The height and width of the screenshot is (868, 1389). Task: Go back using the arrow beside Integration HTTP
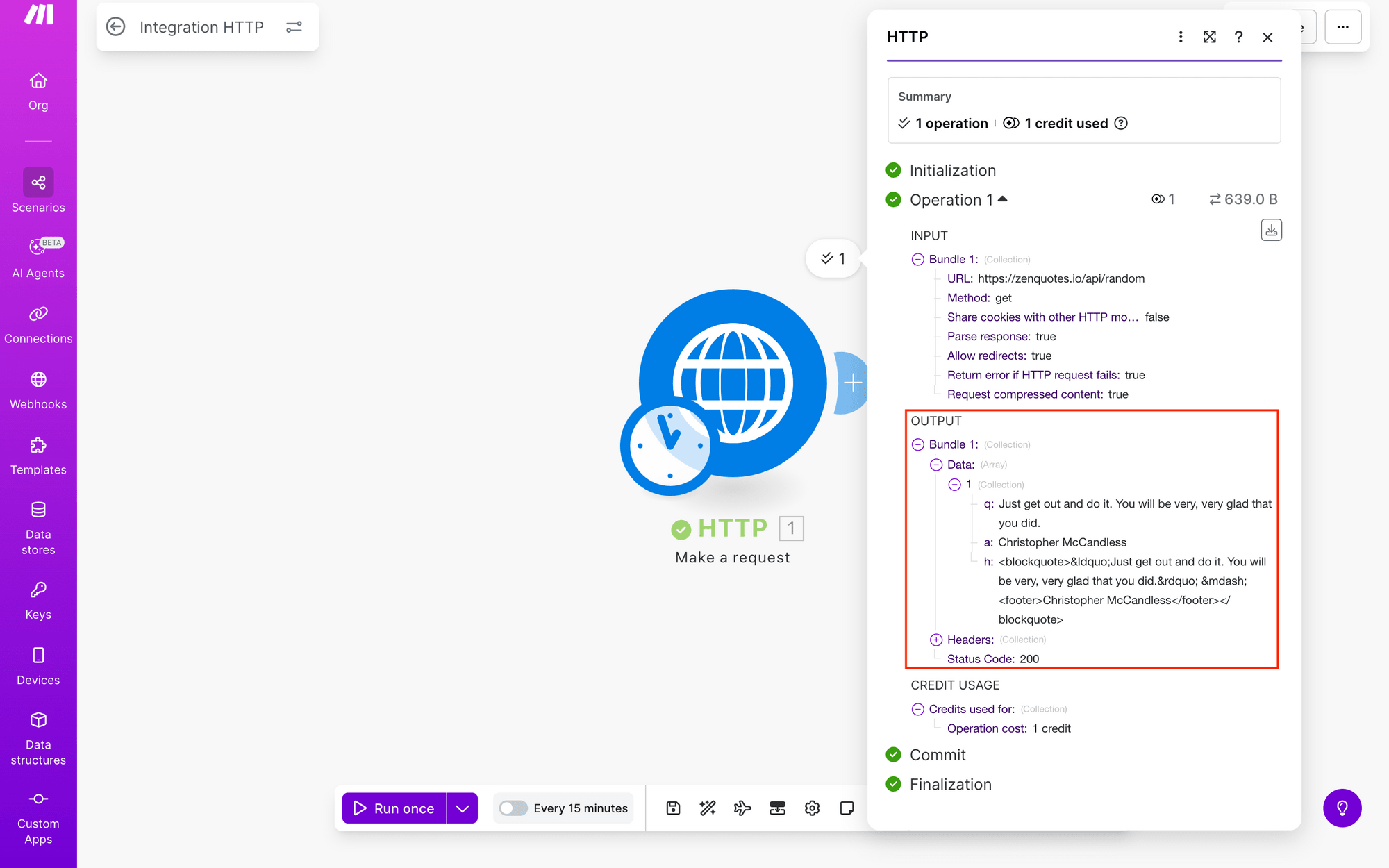[x=115, y=27]
